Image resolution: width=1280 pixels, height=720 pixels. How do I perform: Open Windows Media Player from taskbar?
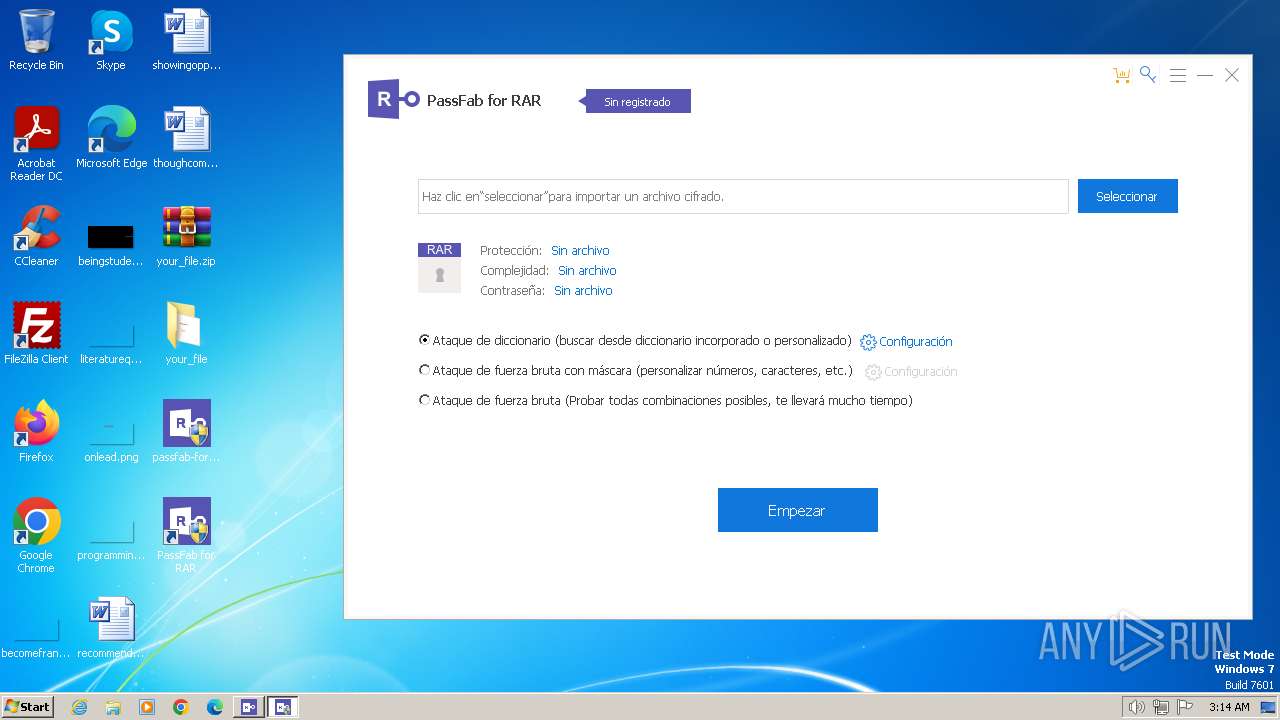point(147,707)
